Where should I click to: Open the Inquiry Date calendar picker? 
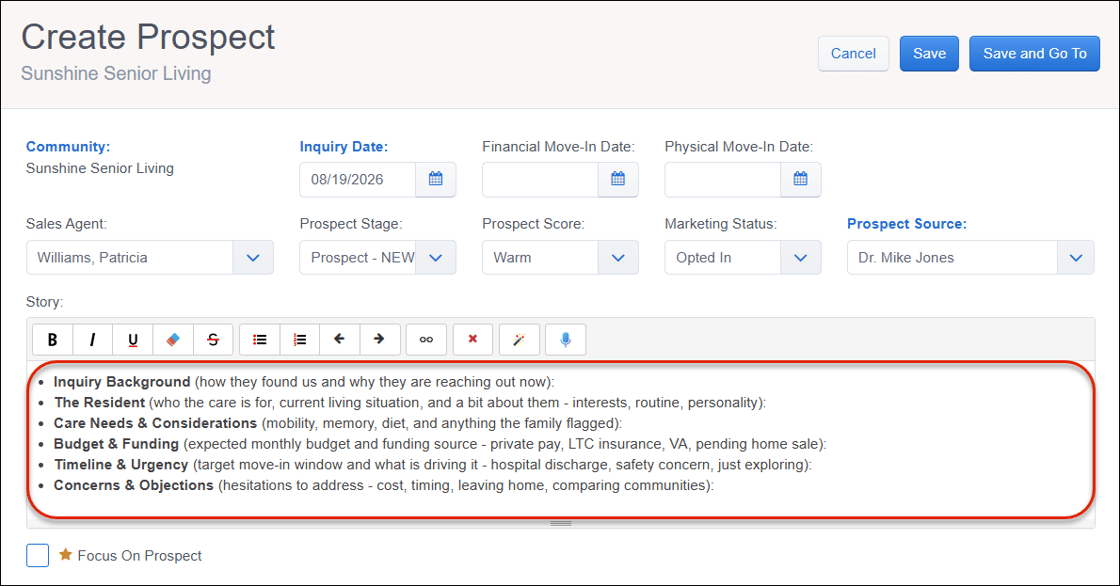[436, 179]
